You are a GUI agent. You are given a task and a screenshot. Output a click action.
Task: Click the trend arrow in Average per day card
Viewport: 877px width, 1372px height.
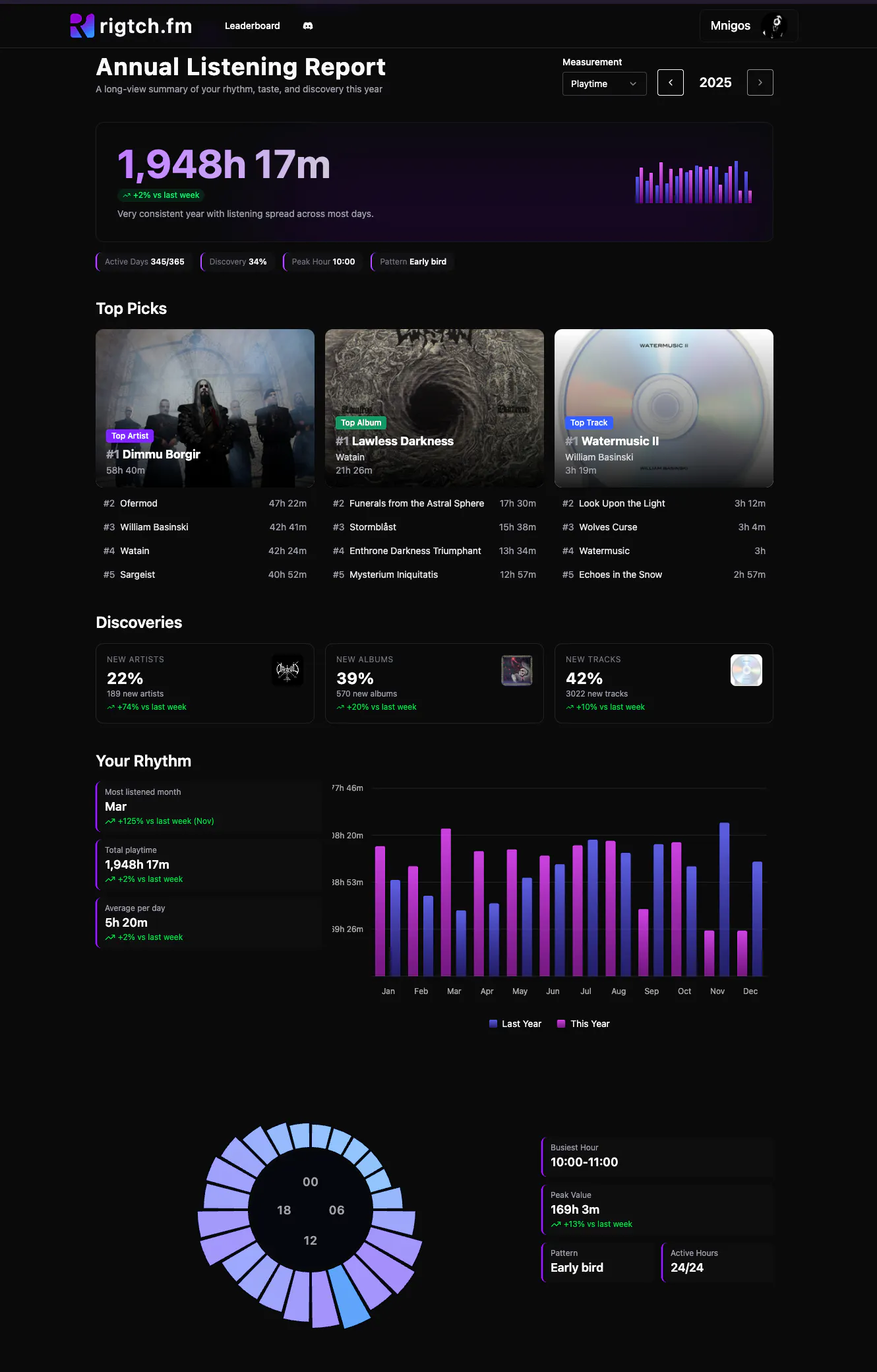click(x=110, y=937)
